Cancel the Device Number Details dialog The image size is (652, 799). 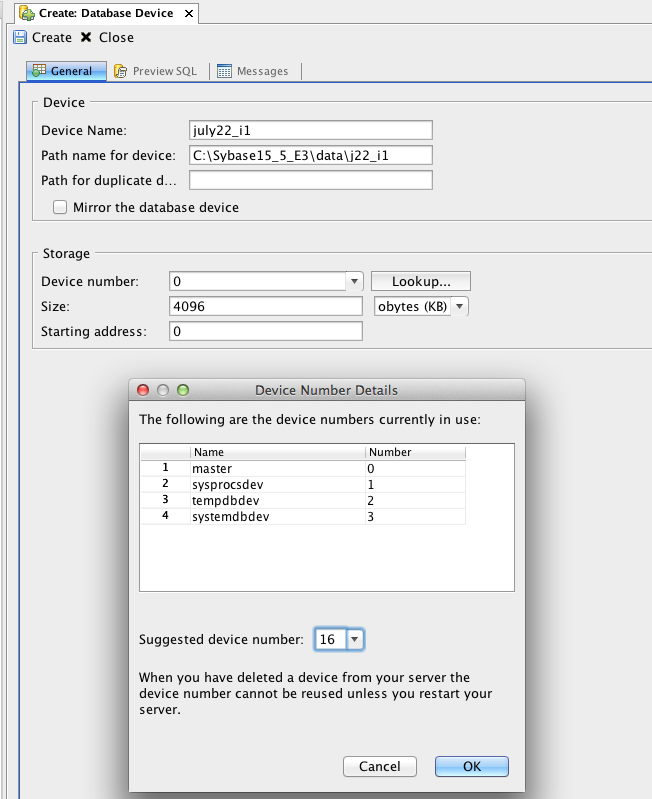tap(379, 767)
